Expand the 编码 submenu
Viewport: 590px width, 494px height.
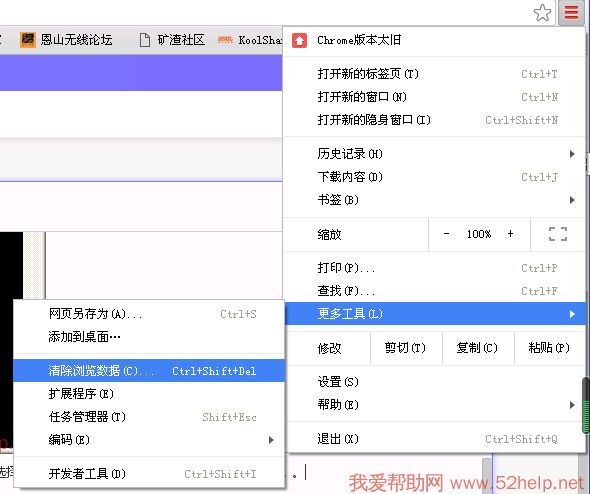point(149,439)
